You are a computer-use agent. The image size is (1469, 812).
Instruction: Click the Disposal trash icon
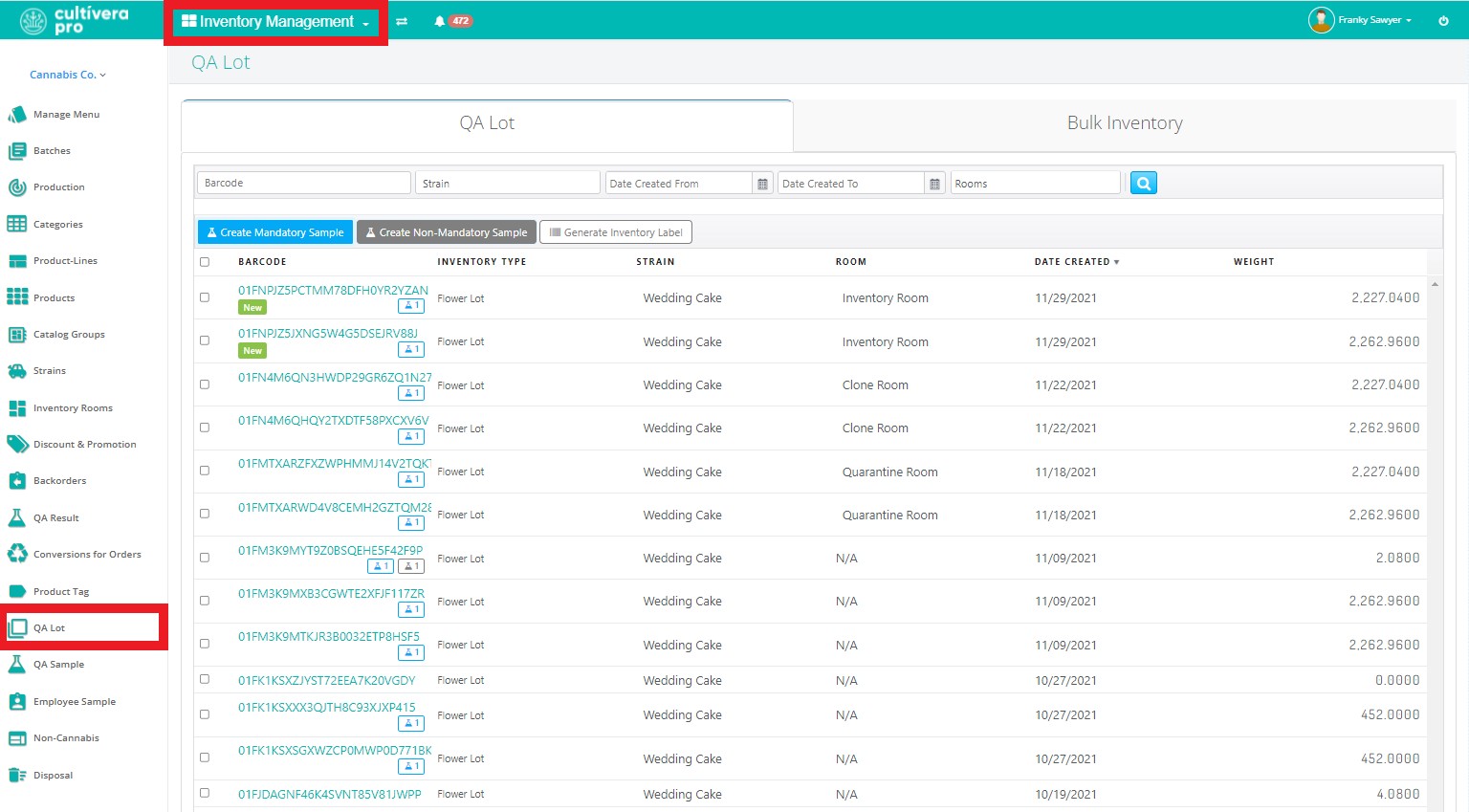(x=17, y=776)
